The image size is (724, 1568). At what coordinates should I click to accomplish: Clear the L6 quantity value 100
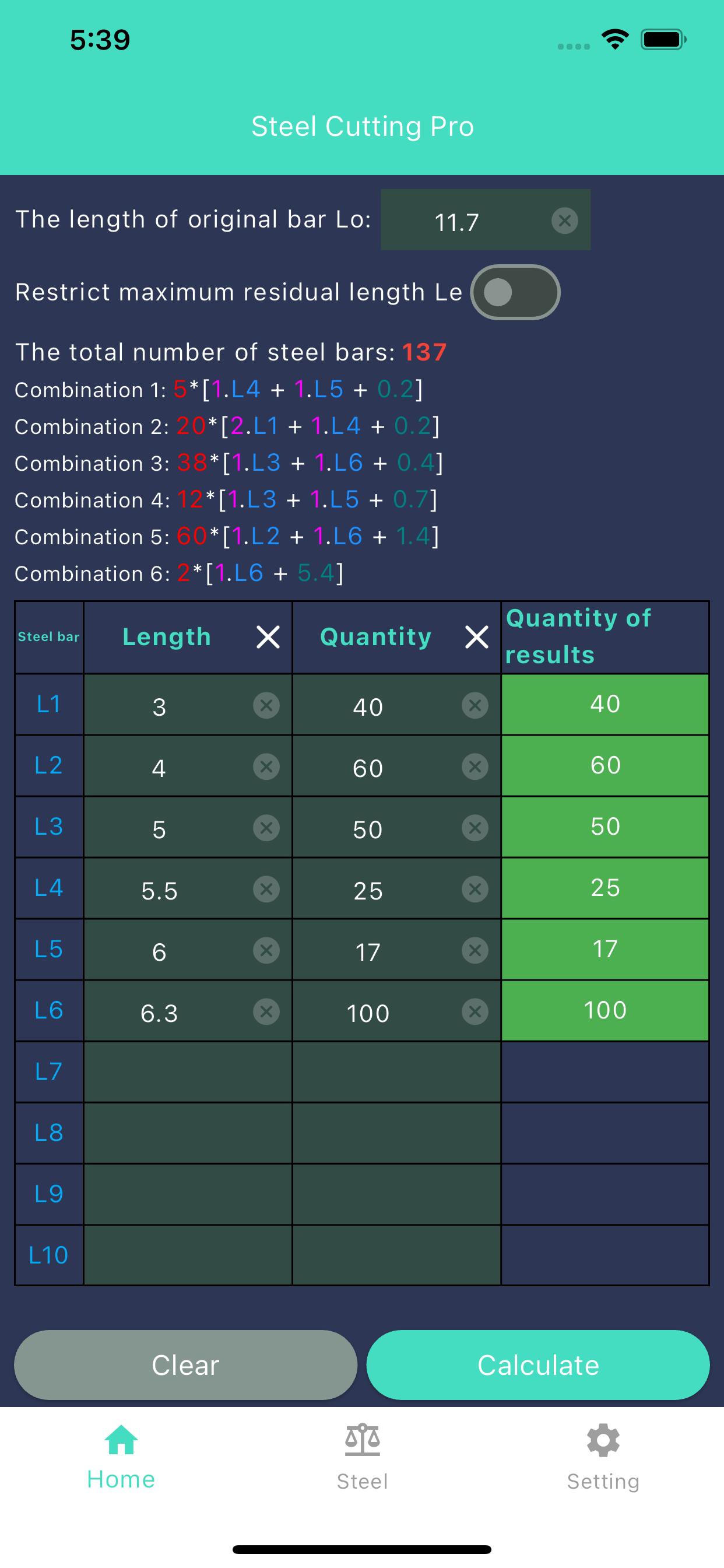475,1012
